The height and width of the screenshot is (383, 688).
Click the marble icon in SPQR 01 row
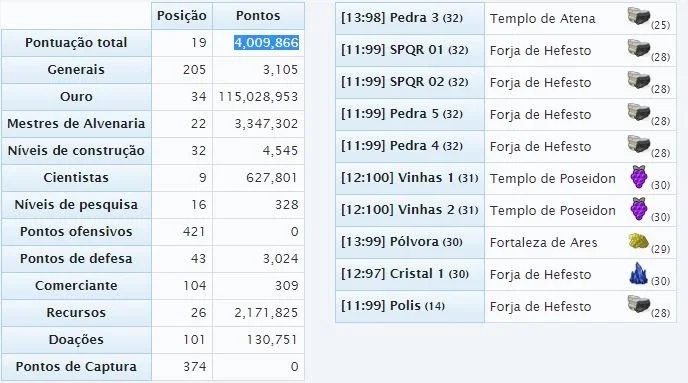click(x=638, y=48)
